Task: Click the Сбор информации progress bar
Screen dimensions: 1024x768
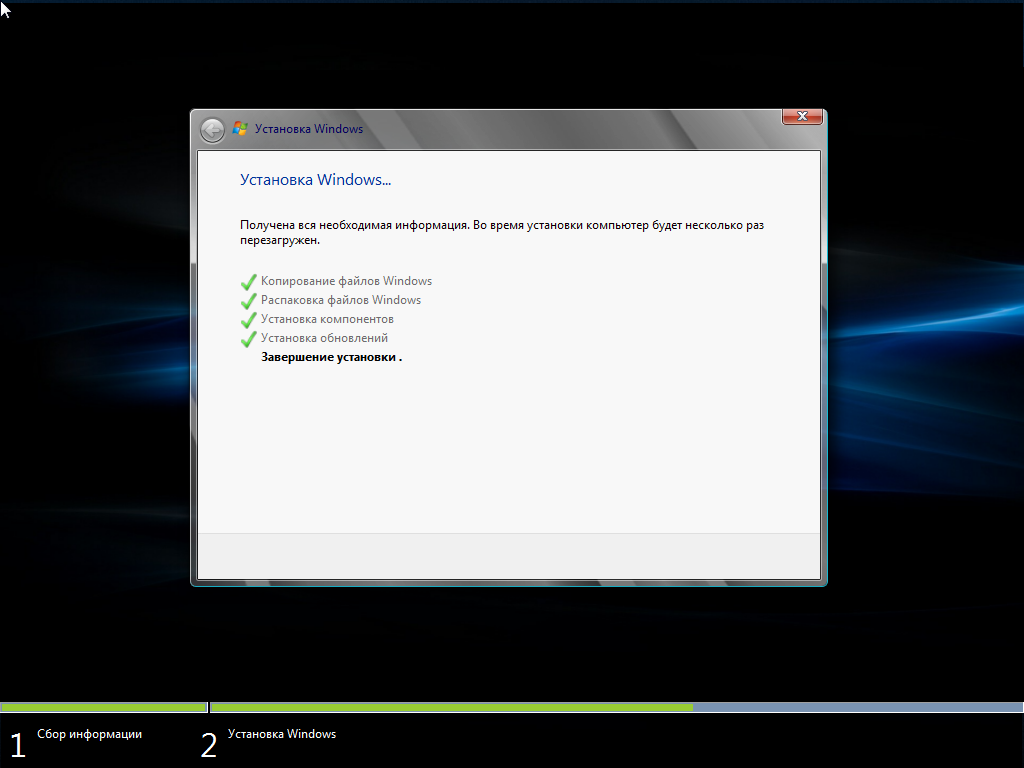Action: pos(104,707)
